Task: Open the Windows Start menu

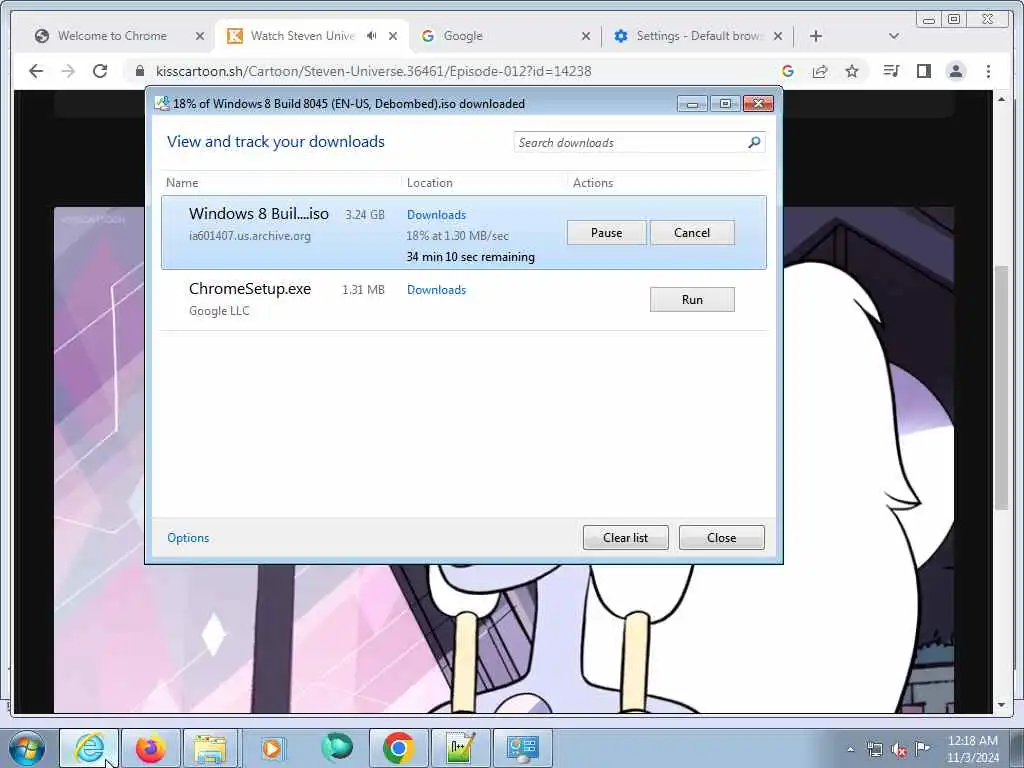Action: click(27, 748)
